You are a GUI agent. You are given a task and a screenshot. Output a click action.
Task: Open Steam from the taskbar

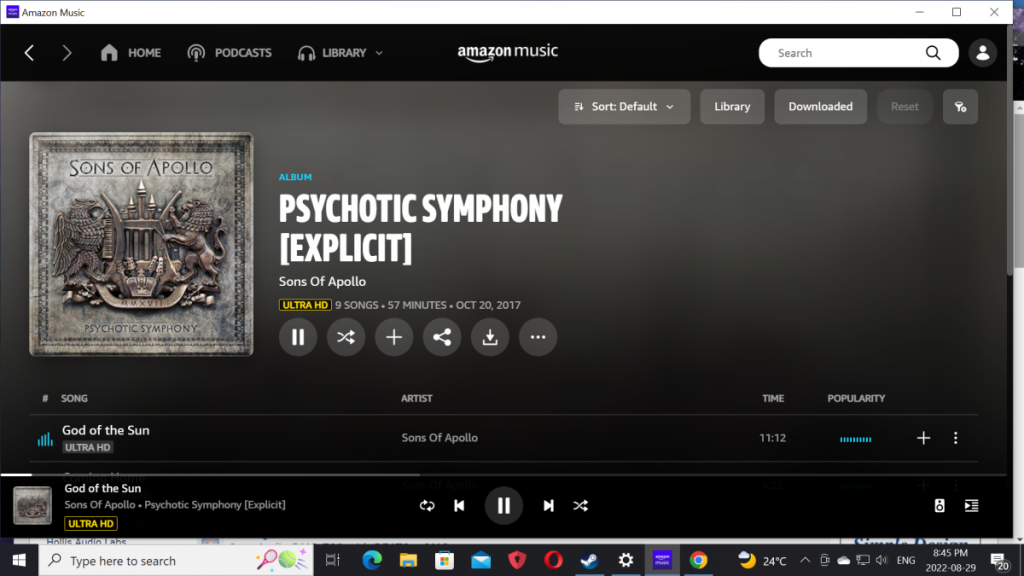[590, 560]
